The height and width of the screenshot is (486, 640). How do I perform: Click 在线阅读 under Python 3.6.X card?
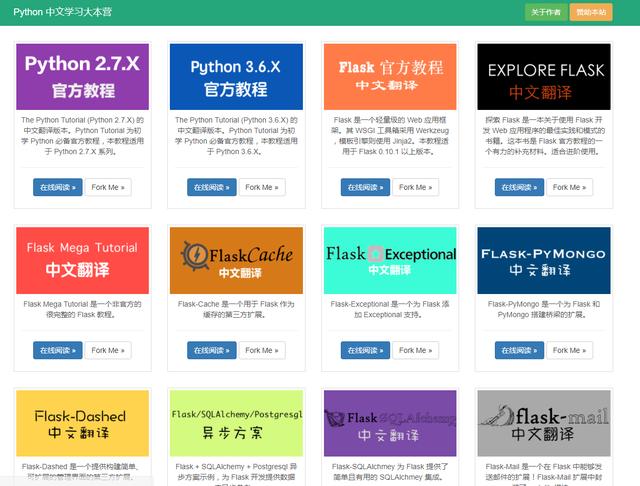[211, 187]
